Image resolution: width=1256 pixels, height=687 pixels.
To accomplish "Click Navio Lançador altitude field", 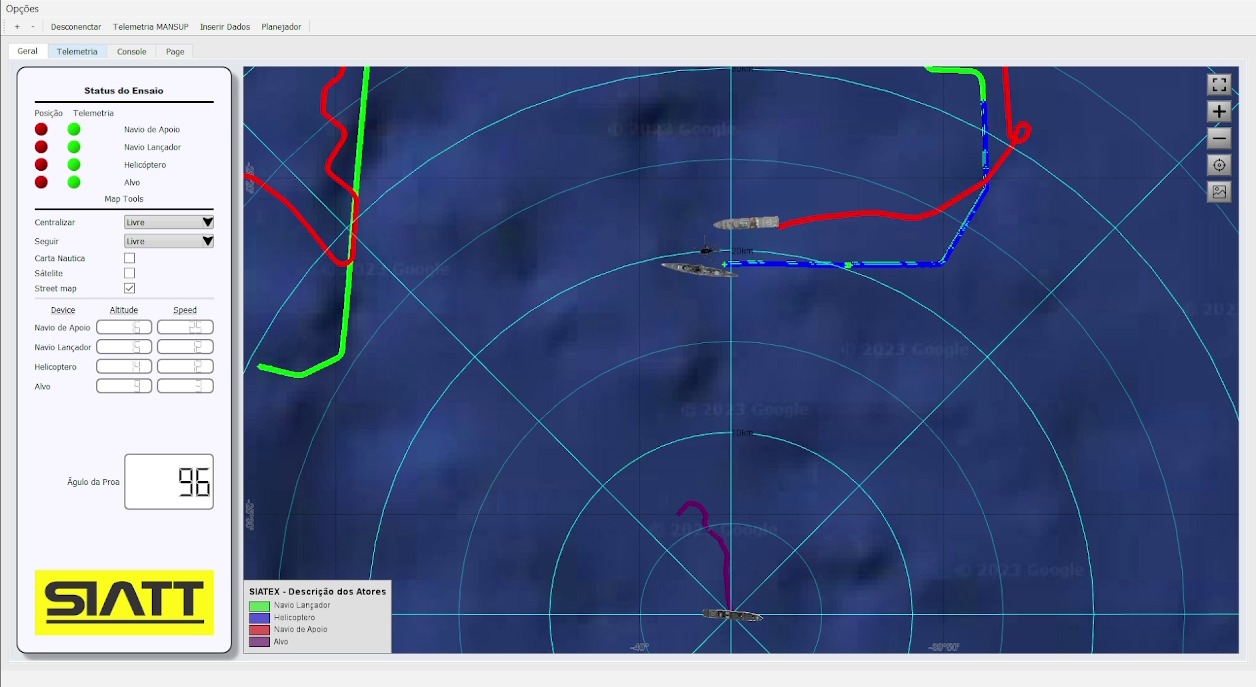I will pos(124,347).
